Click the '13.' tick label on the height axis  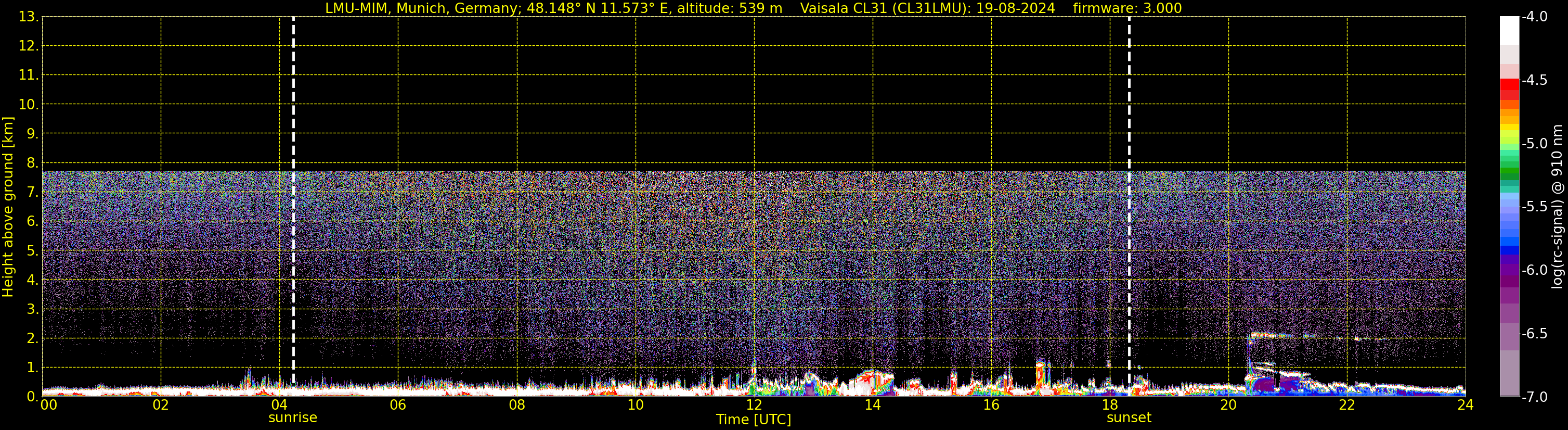pos(29,17)
